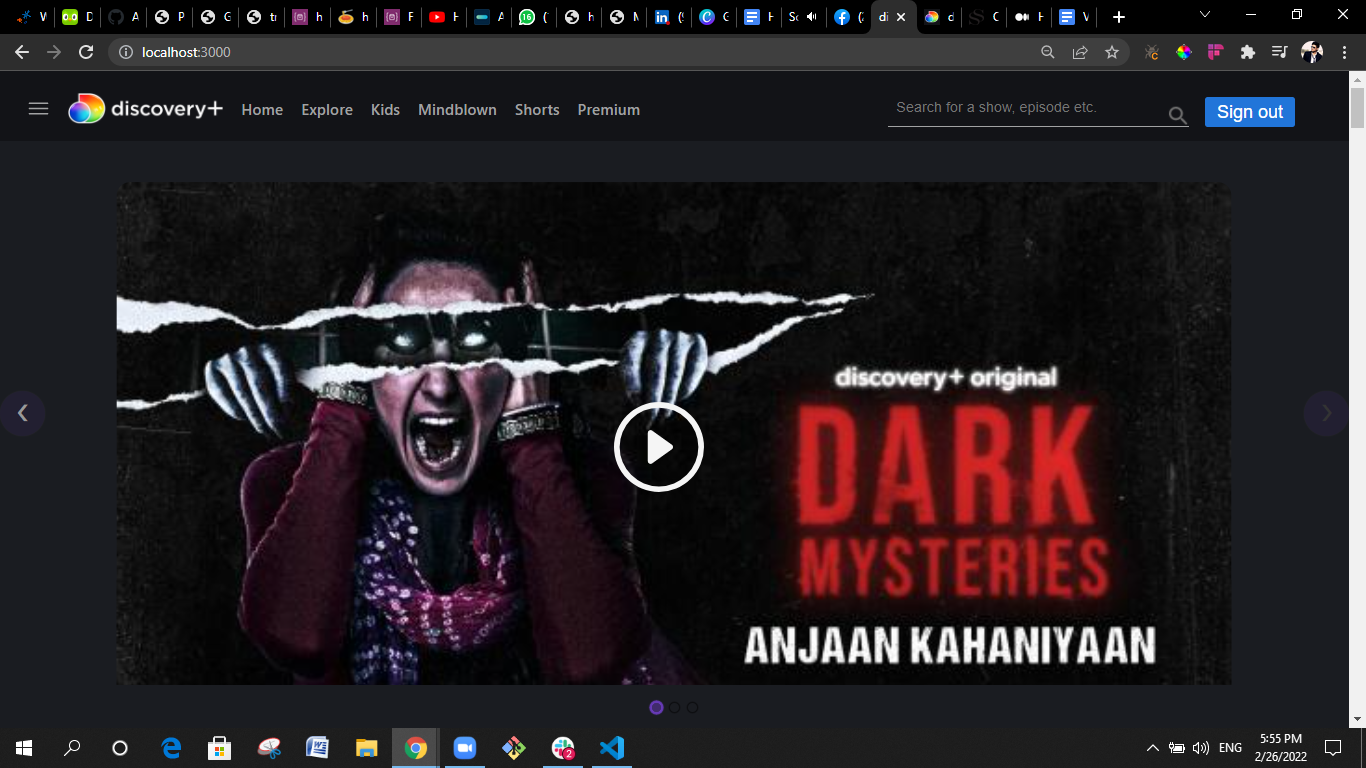This screenshot has width=1366, height=768.
Task: Reload the page
Action: coord(86,52)
